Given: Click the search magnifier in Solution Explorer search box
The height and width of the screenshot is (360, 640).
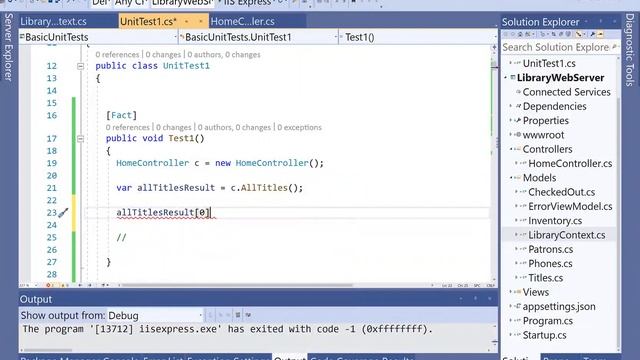Looking at the screenshot, I should coord(615,47).
